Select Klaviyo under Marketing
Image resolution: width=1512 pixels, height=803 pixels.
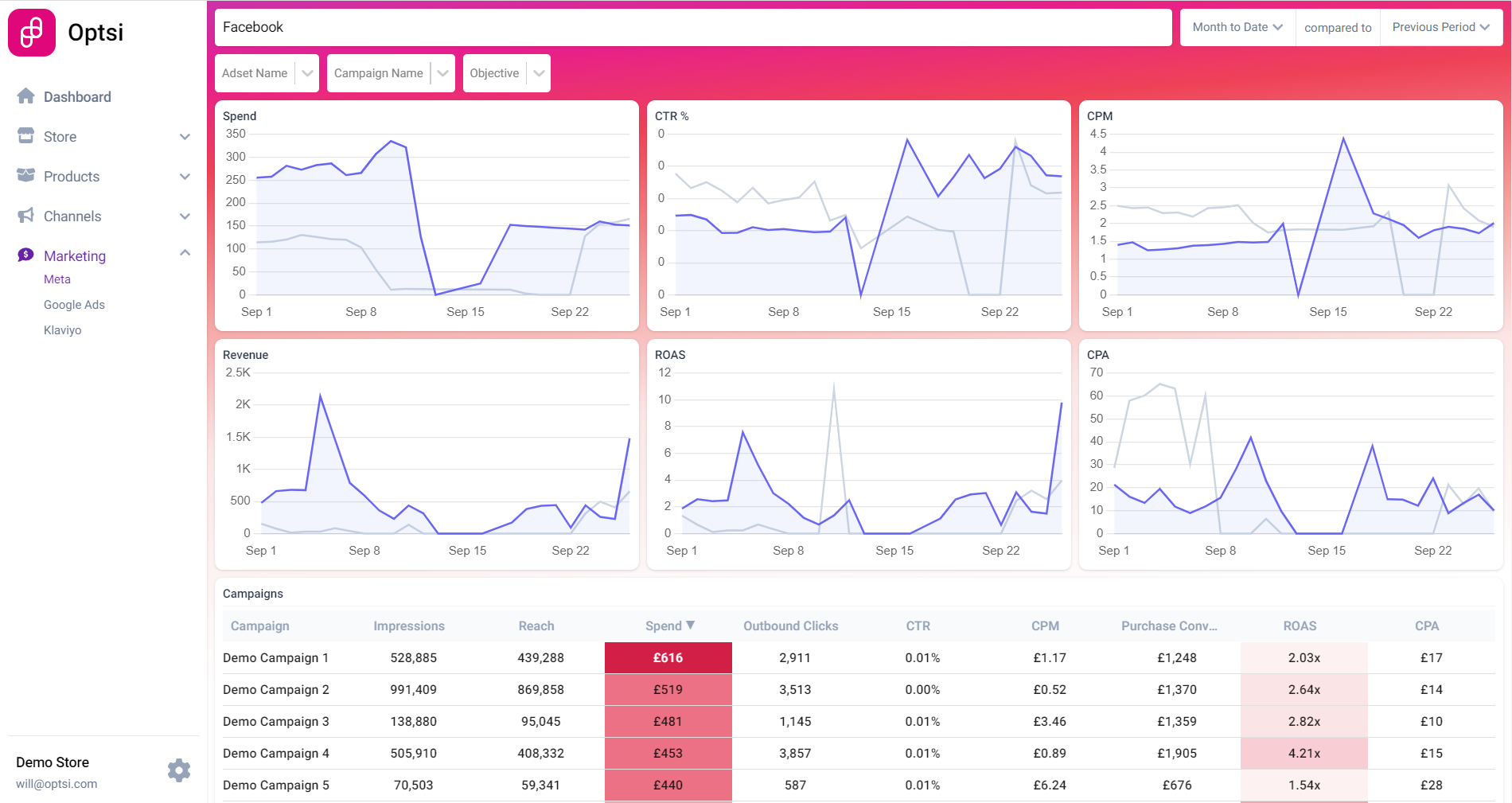click(62, 330)
